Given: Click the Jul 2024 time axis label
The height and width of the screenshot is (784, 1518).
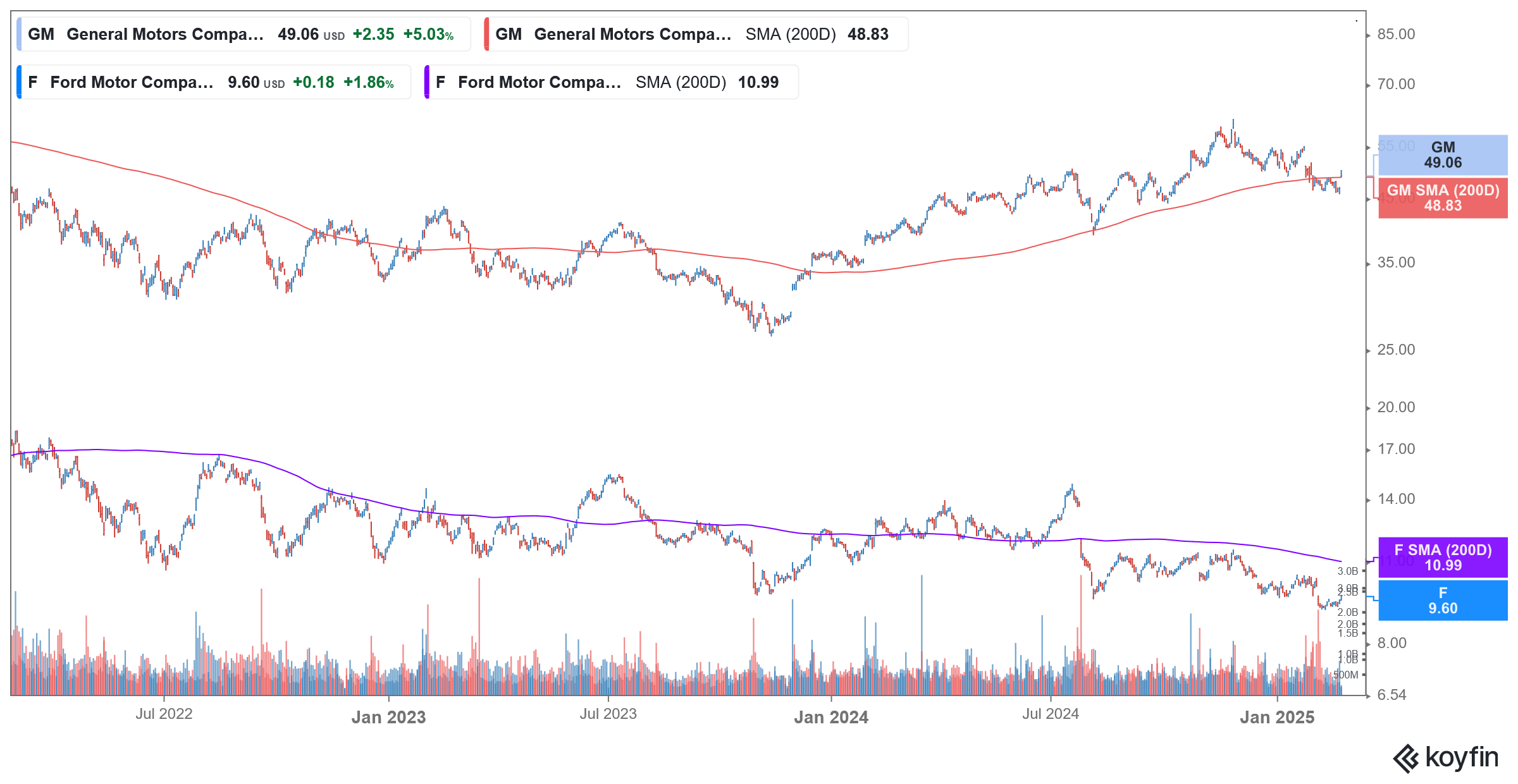Looking at the screenshot, I should [1051, 714].
